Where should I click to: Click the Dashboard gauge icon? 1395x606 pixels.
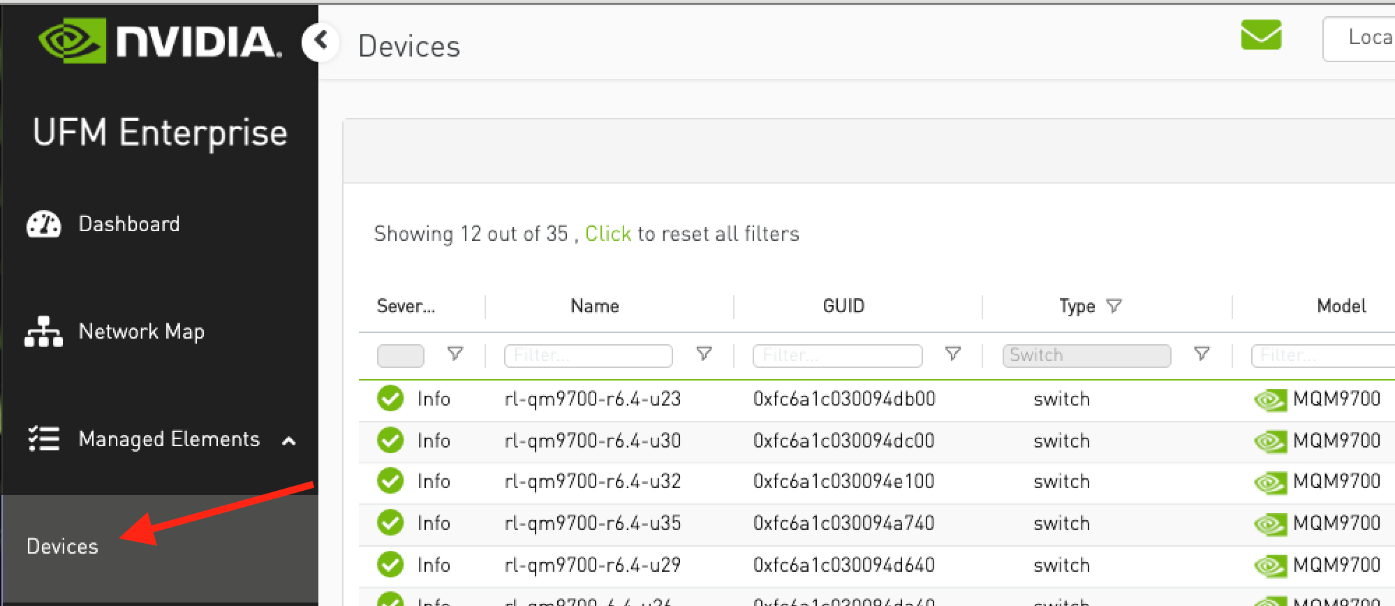click(43, 224)
